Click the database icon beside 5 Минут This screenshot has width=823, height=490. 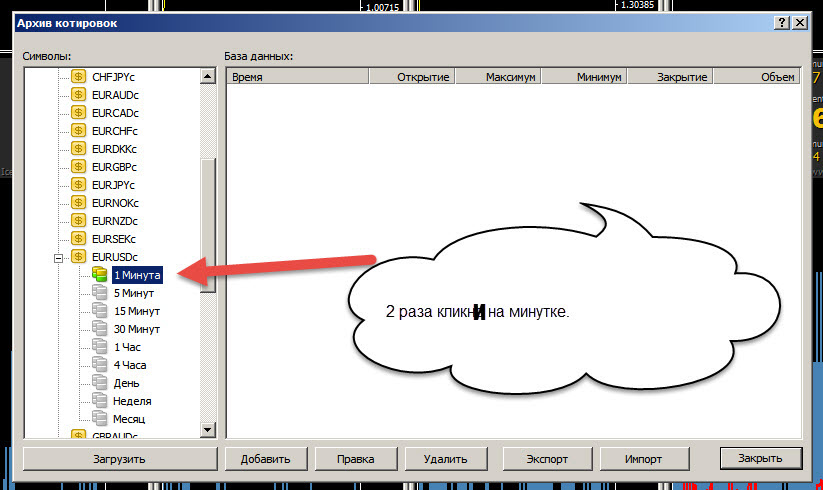tap(100, 292)
